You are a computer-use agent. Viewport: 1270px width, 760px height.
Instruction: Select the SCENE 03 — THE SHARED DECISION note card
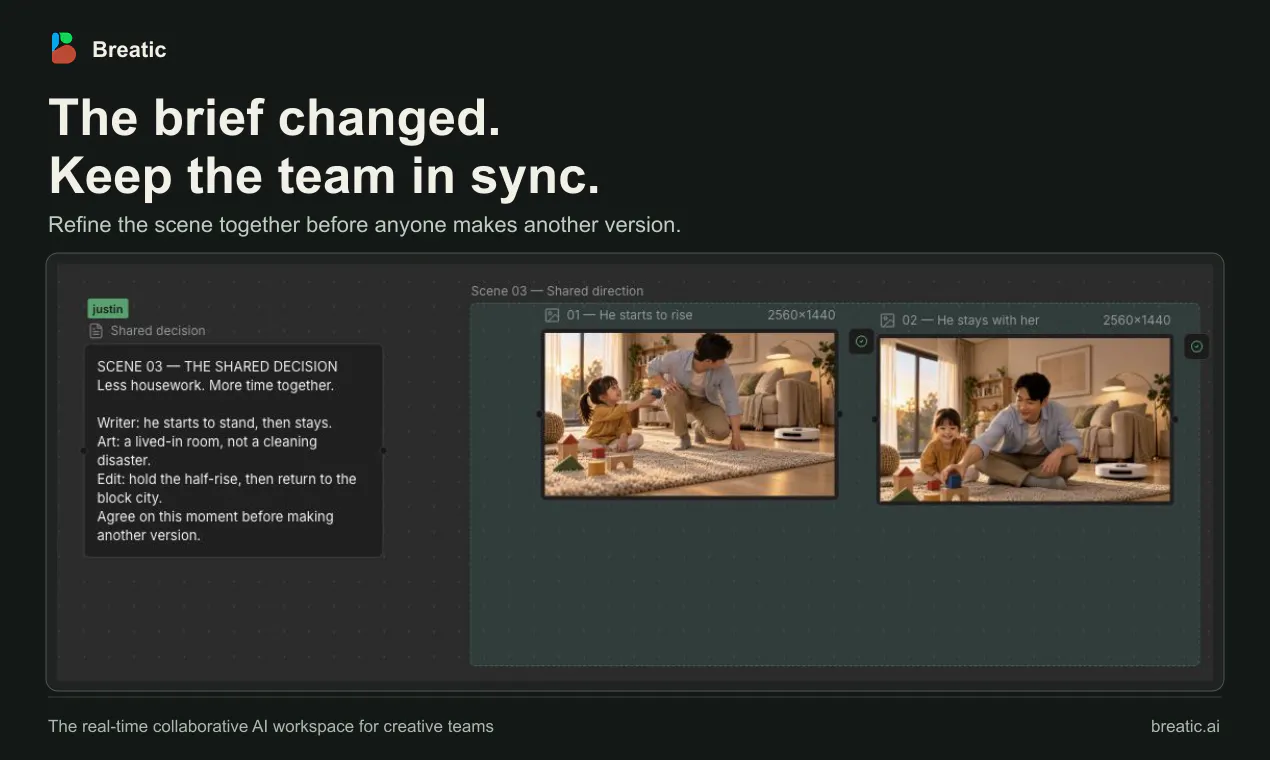(x=233, y=451)
